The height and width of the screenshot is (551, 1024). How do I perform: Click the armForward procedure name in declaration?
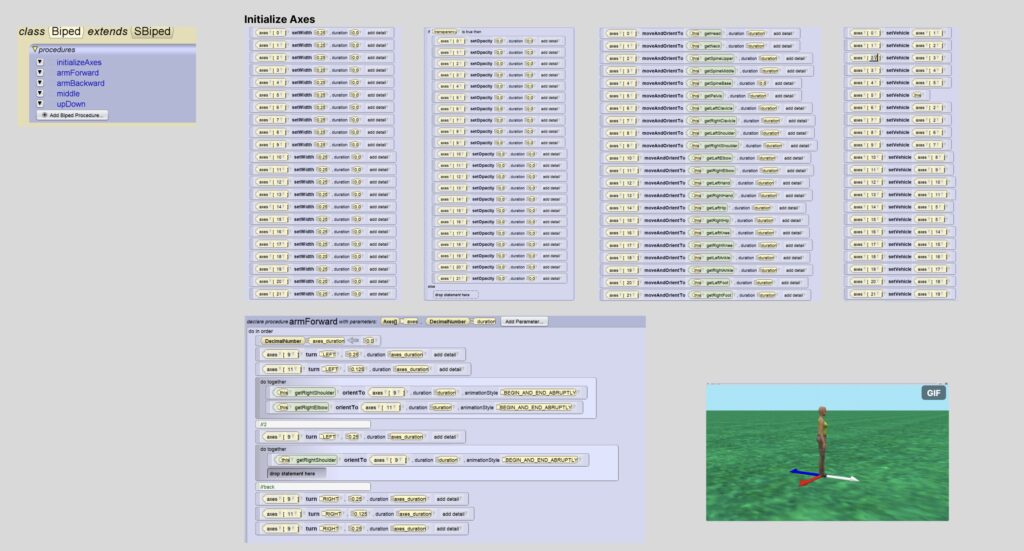click(x=313, y=321)
